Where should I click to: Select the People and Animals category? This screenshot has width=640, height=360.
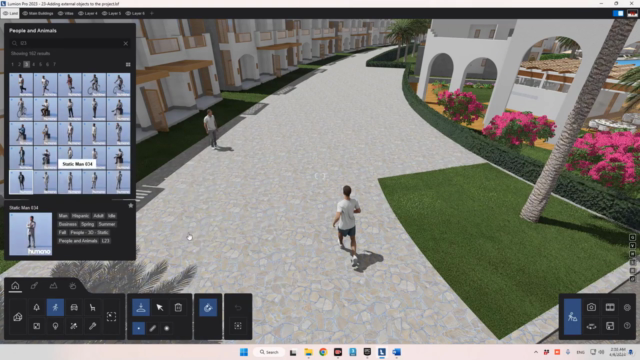[x=55, y=307]
